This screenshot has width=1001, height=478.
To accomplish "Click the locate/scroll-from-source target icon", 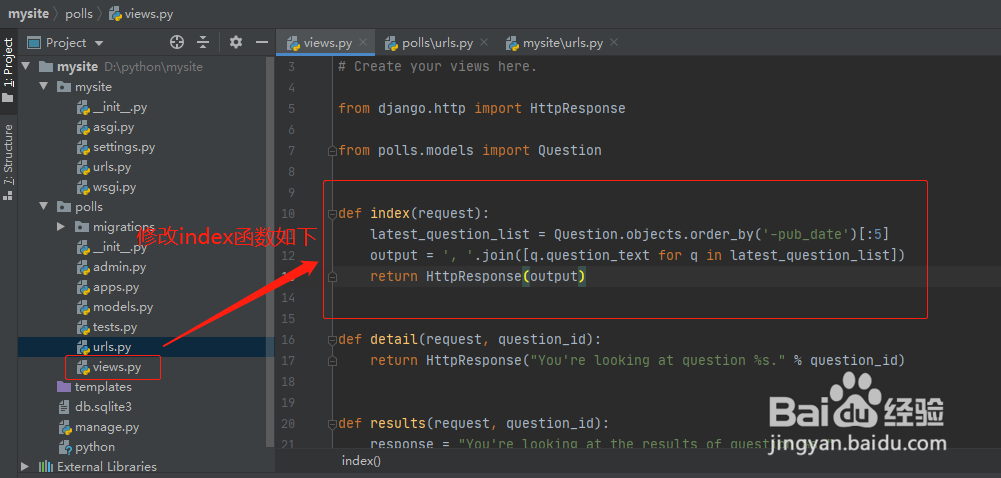I will [177, 43].
